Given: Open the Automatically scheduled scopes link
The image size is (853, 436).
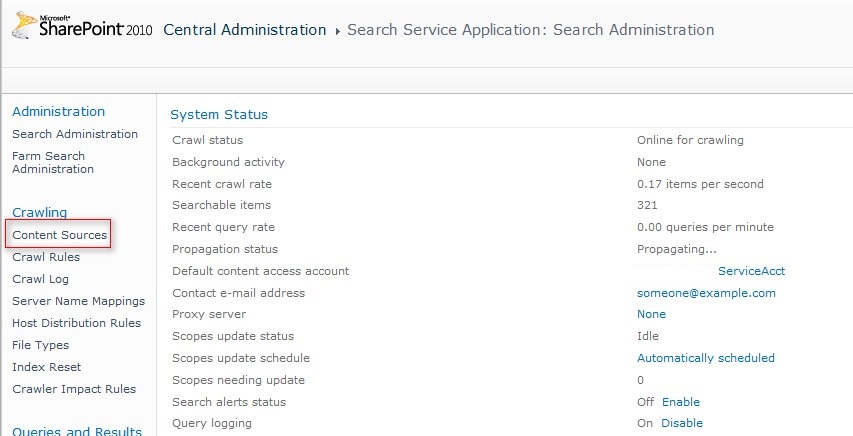Looking at the screenshot, I should 705,358.
